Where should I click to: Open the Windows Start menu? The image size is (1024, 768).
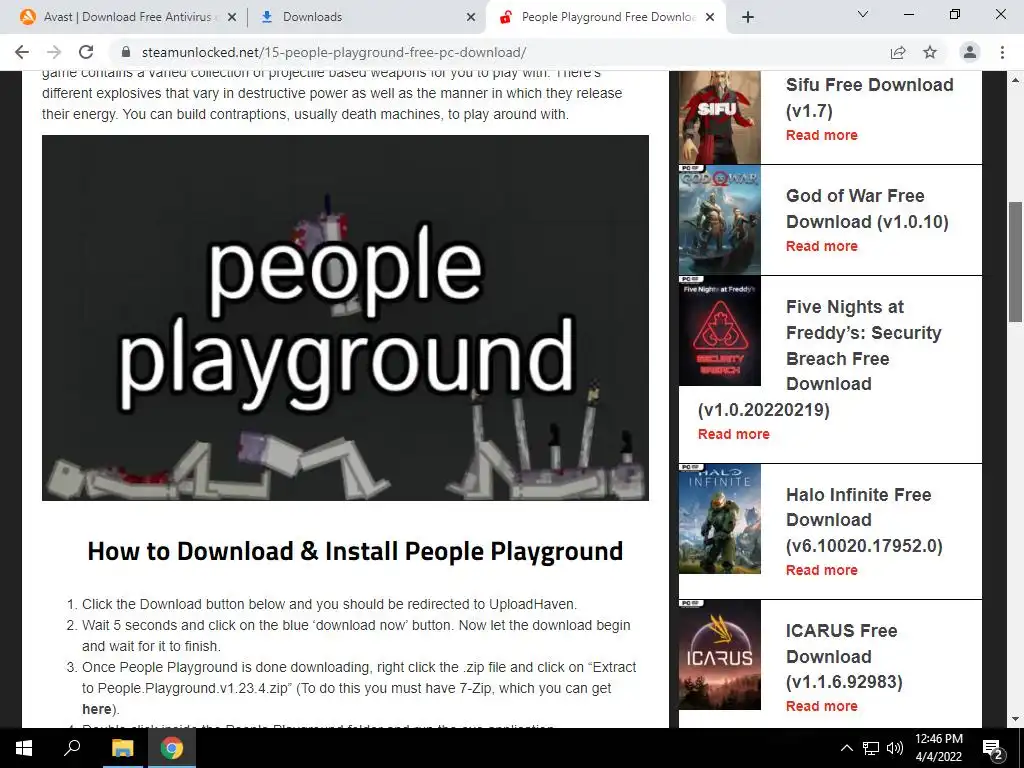[24, 748]
